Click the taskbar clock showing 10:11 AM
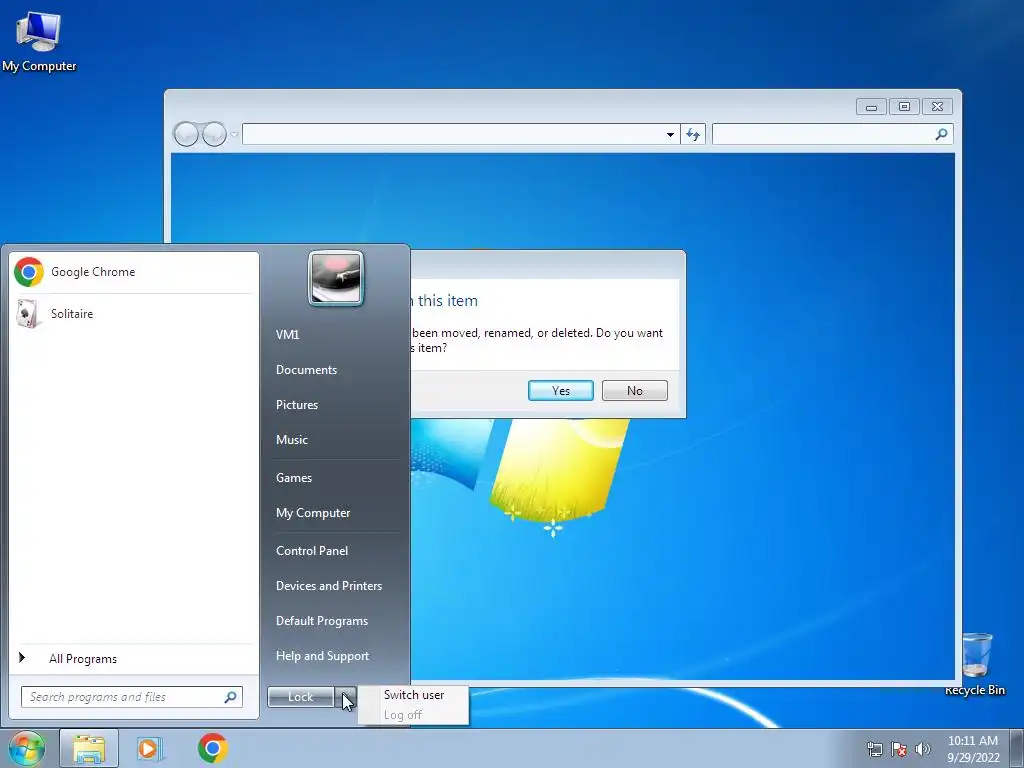Screen dimensions: 1024x768 pyautogui.click(x=973, y=749)
